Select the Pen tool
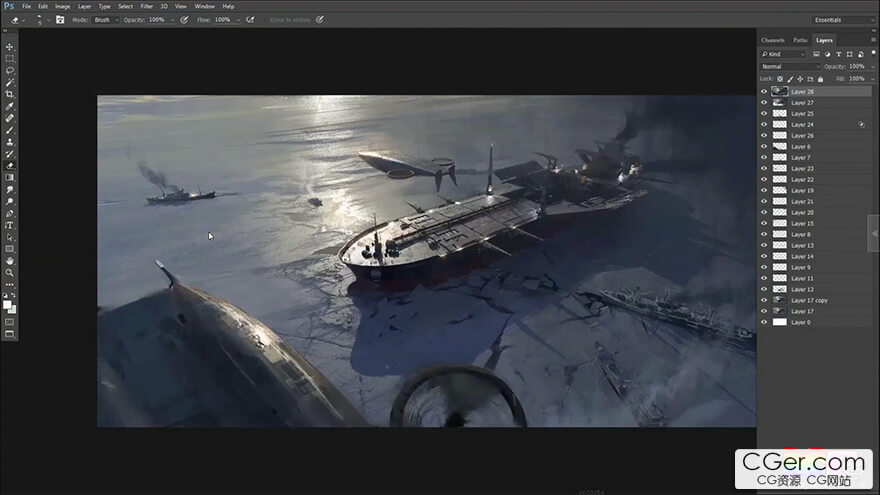Image resolution: width=880 pixels, height=495 pixels. click(x=10, y=213)
